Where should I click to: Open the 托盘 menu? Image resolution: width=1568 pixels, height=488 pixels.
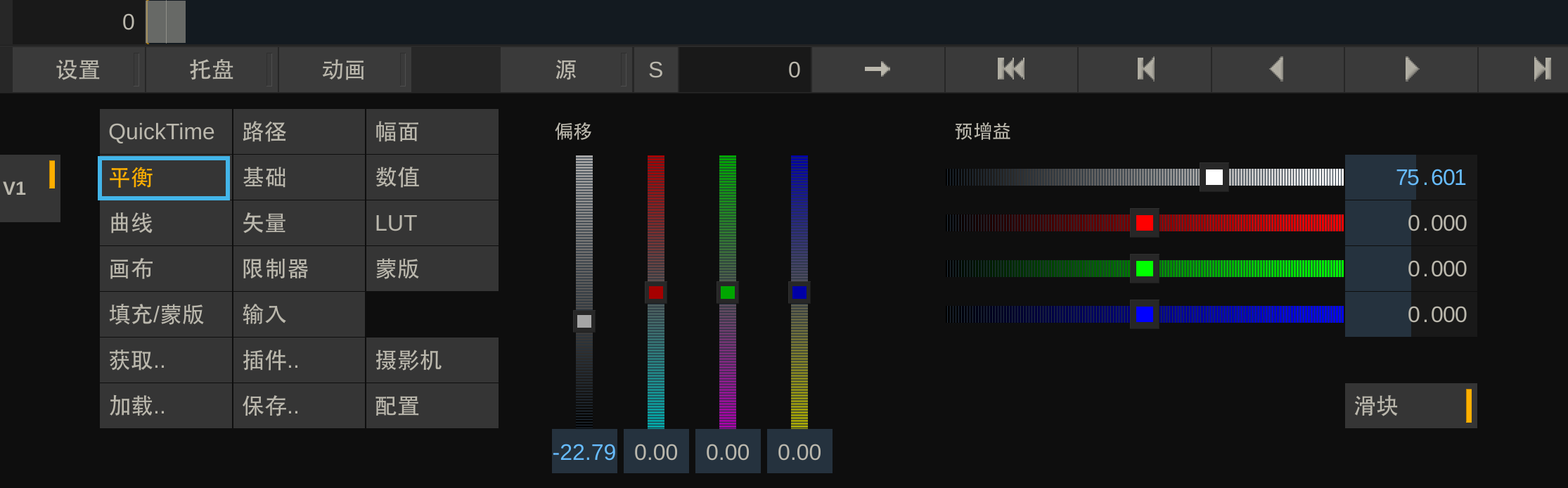click(211, 70)
